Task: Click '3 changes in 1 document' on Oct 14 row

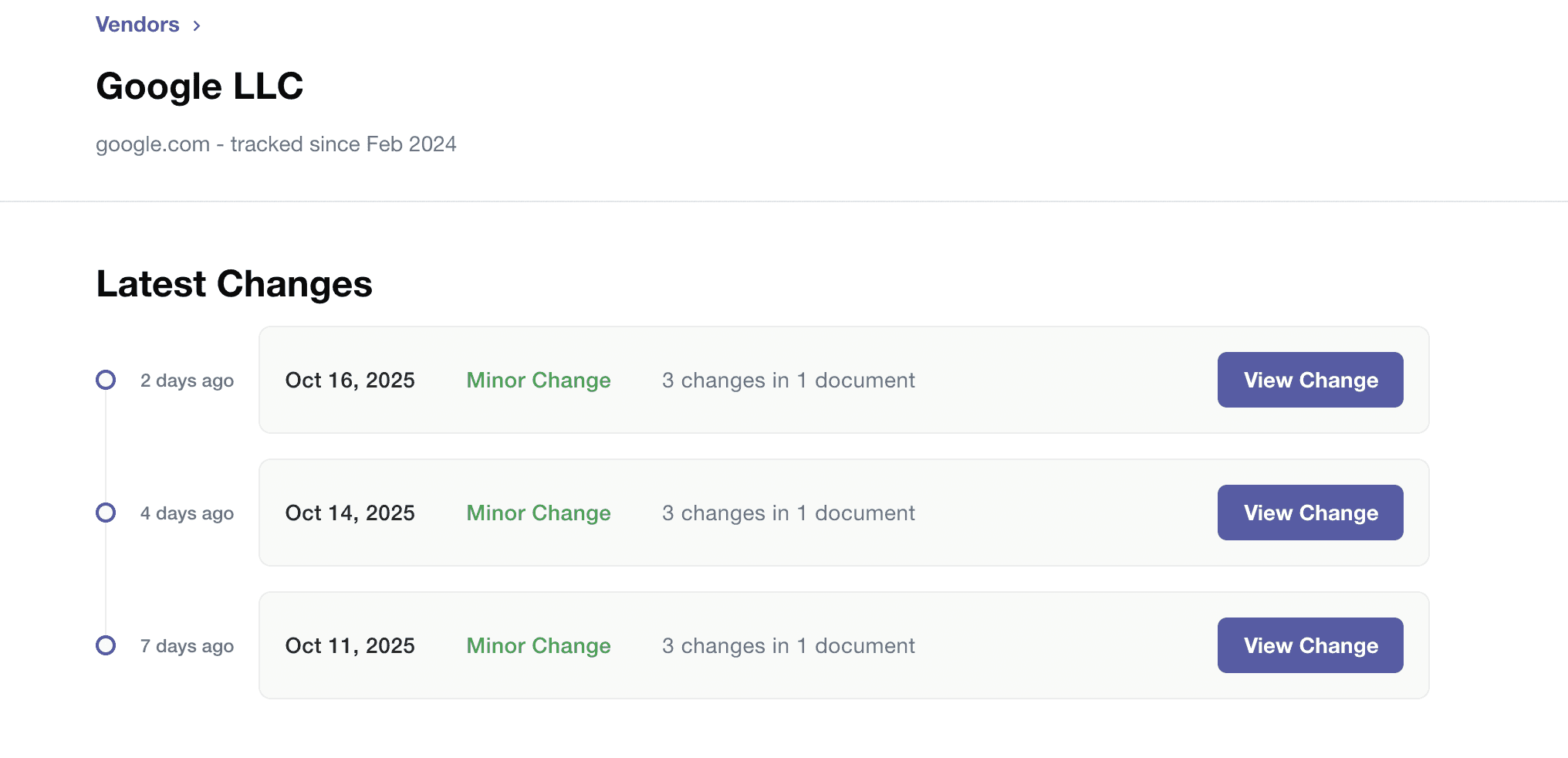Action: [789, 513]
